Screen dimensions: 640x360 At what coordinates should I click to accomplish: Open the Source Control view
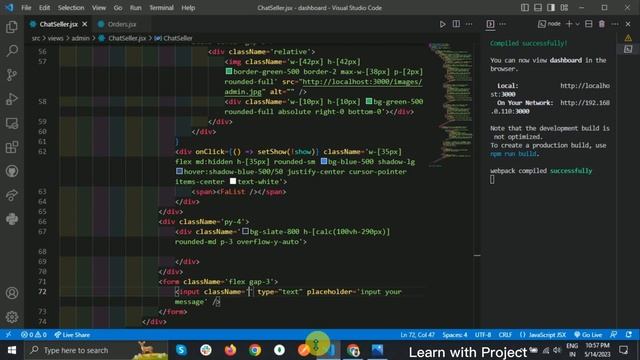[12, 75]
